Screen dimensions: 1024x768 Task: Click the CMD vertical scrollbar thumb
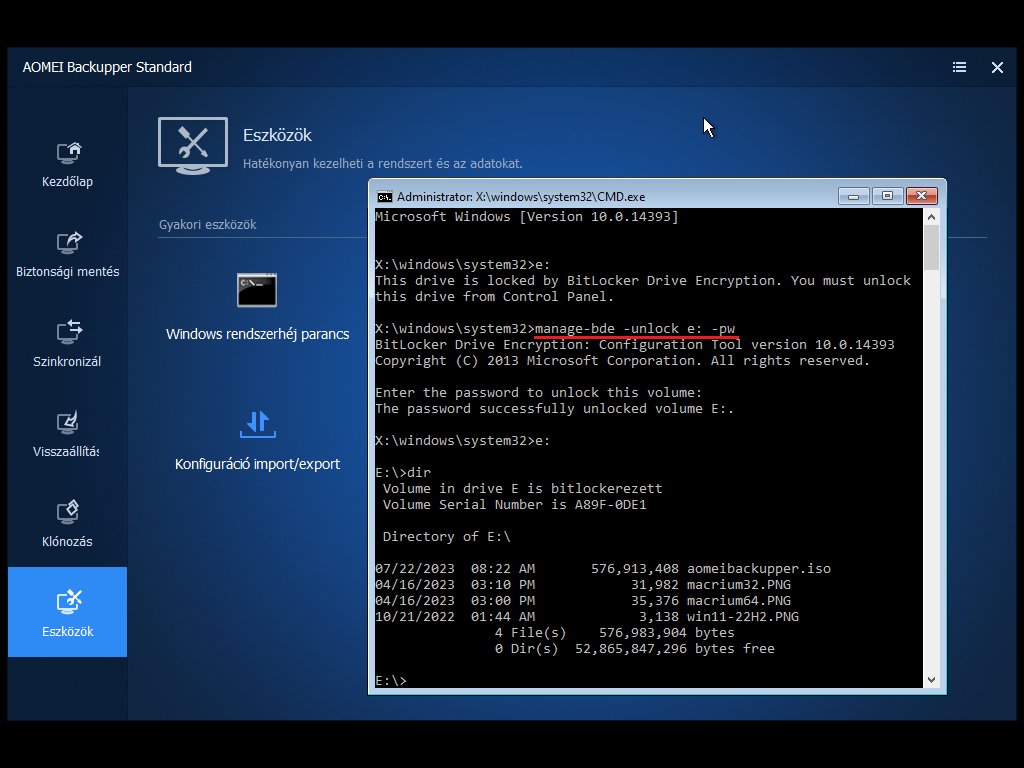click(x=931, y=248)
